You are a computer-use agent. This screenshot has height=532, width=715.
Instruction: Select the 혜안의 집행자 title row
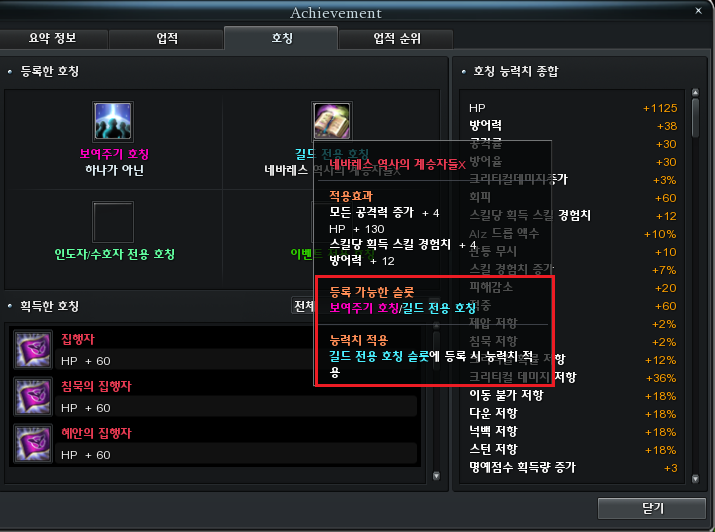[x=214, y=444]
